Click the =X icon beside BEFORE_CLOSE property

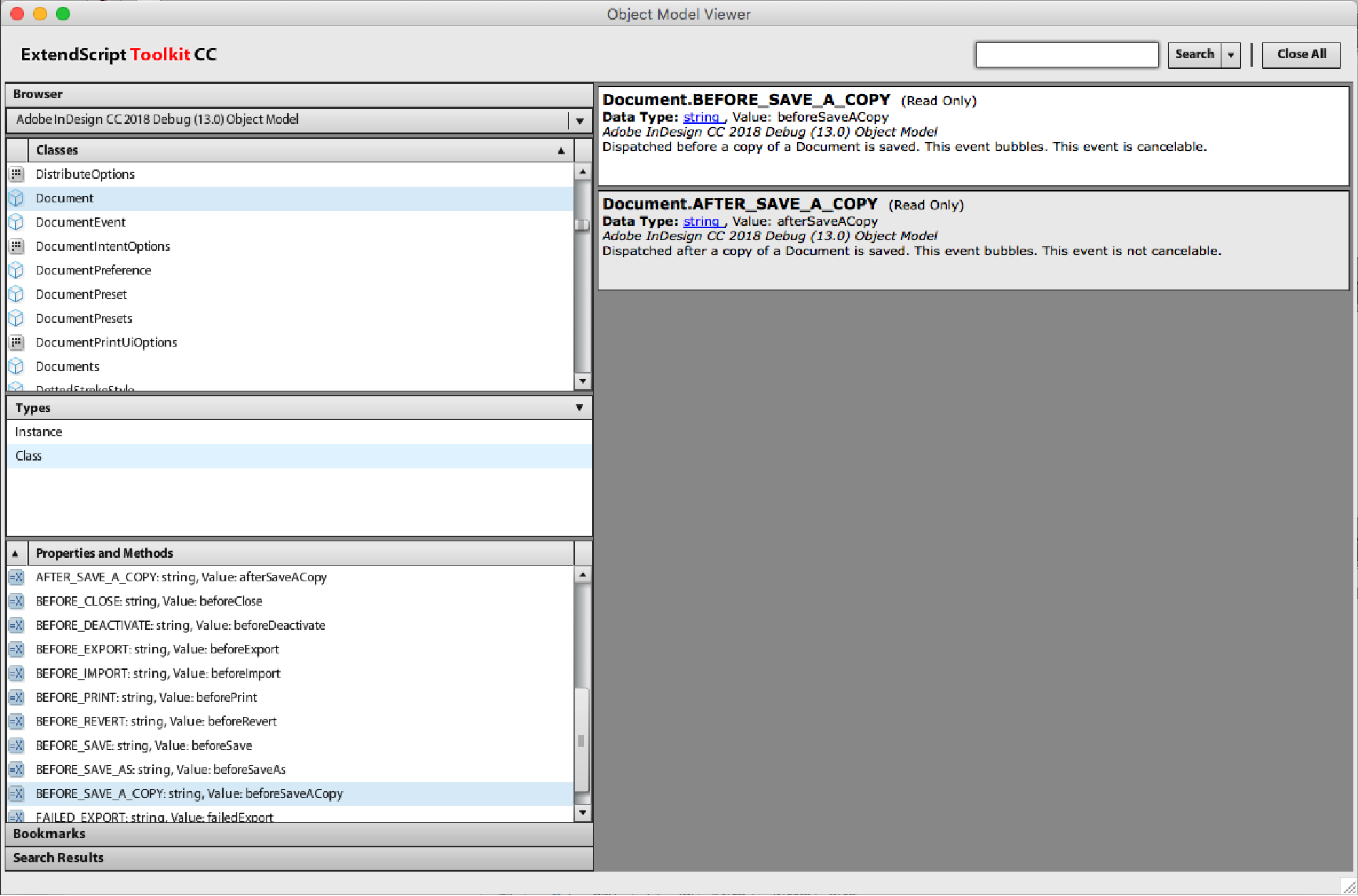click(16, 601)
